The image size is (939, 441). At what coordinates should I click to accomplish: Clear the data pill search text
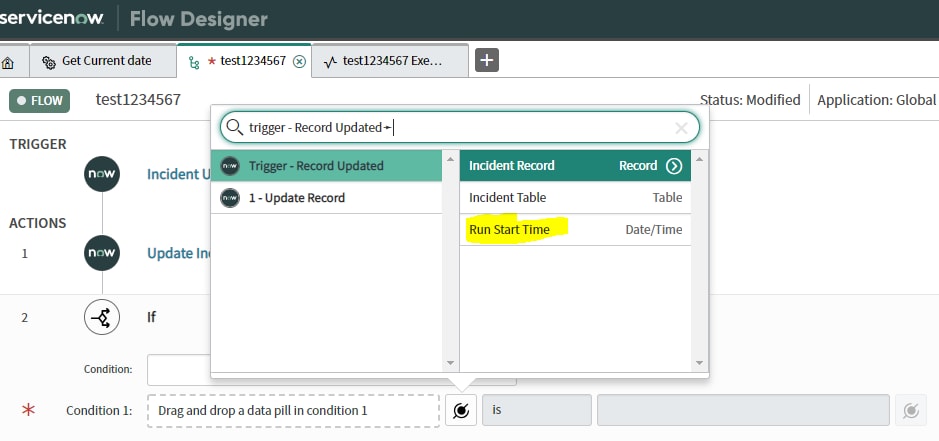point(681,128)
